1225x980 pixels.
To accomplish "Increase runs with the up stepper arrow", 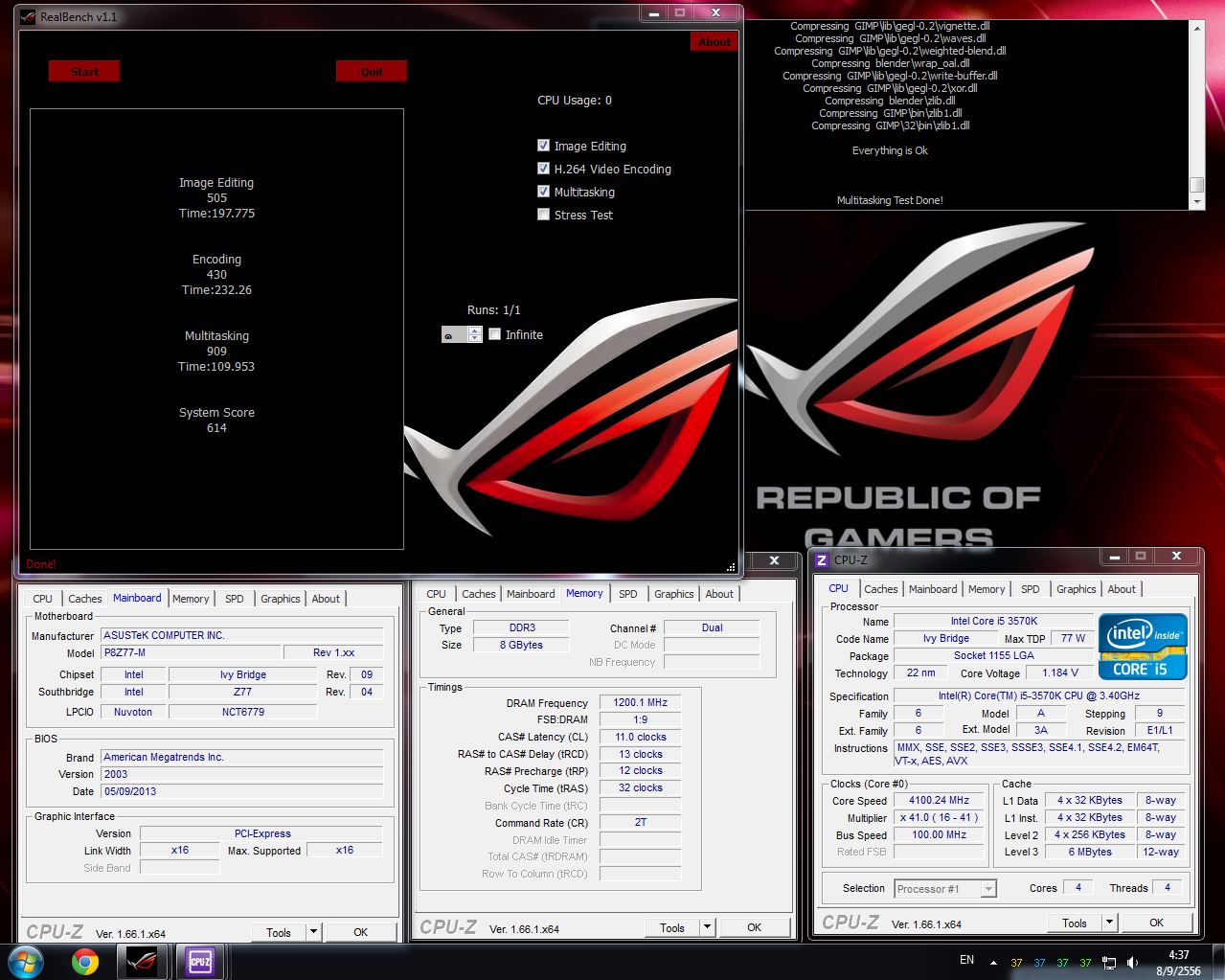I will [474, 330].
